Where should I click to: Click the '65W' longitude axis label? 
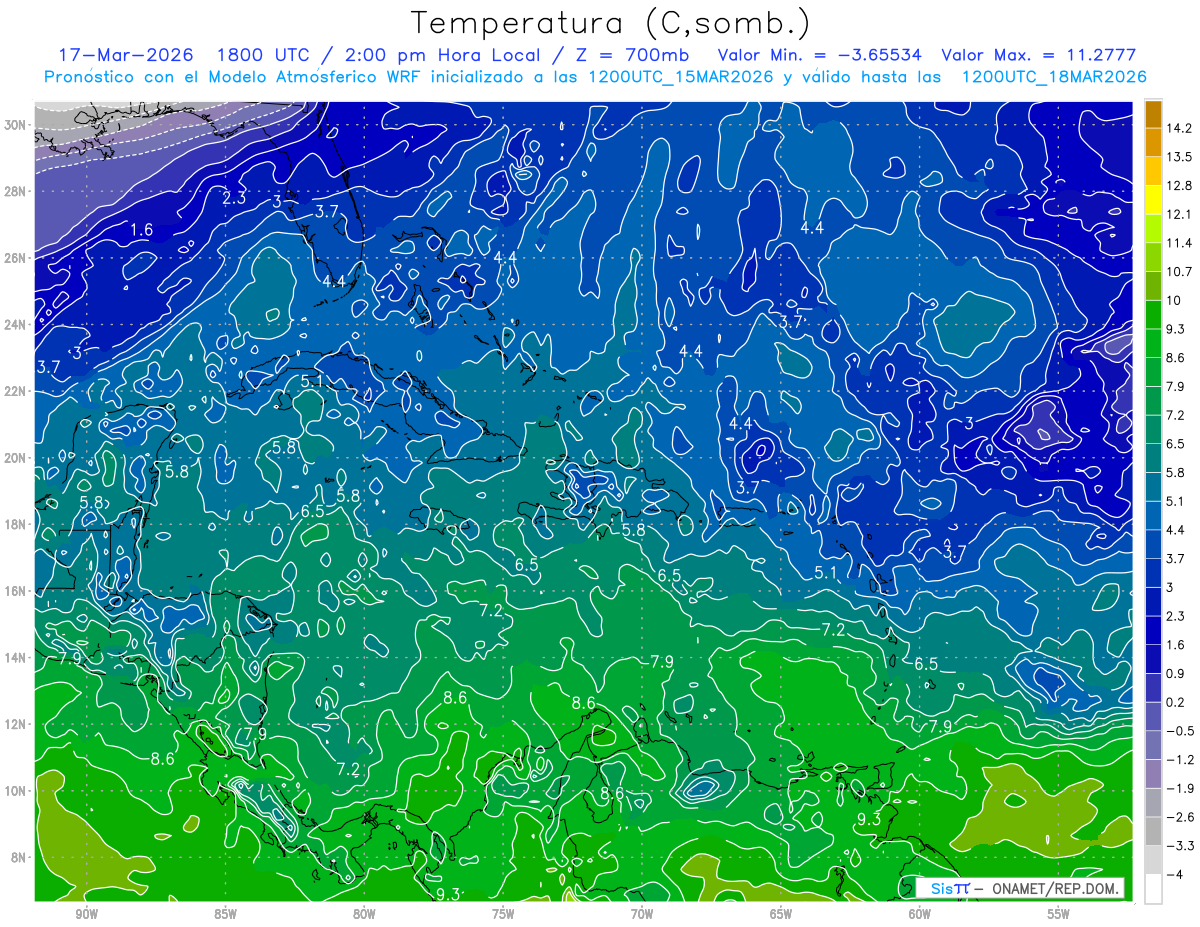click(781, 915)
